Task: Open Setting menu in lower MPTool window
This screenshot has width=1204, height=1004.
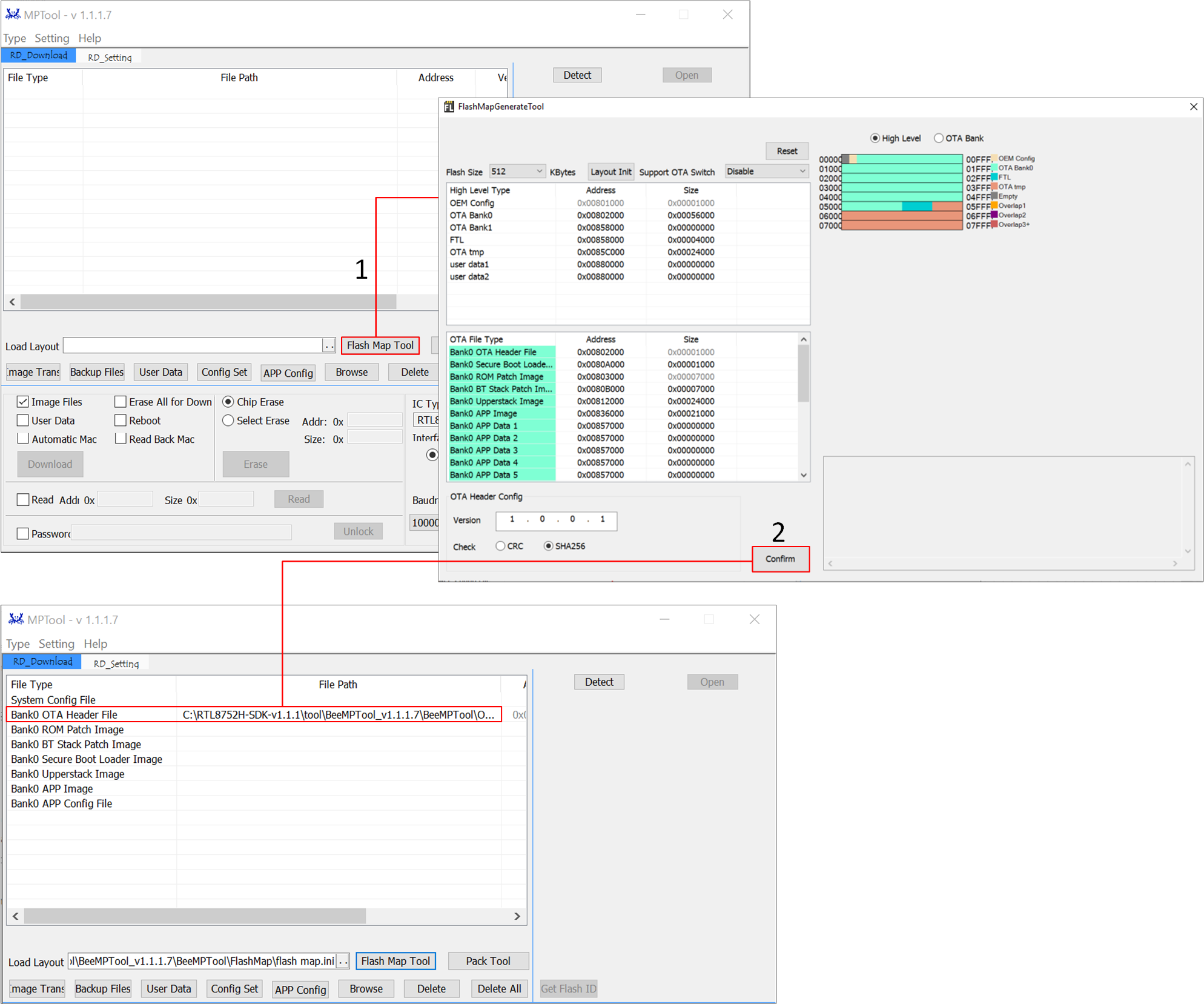Action: [x=56, y=643]
